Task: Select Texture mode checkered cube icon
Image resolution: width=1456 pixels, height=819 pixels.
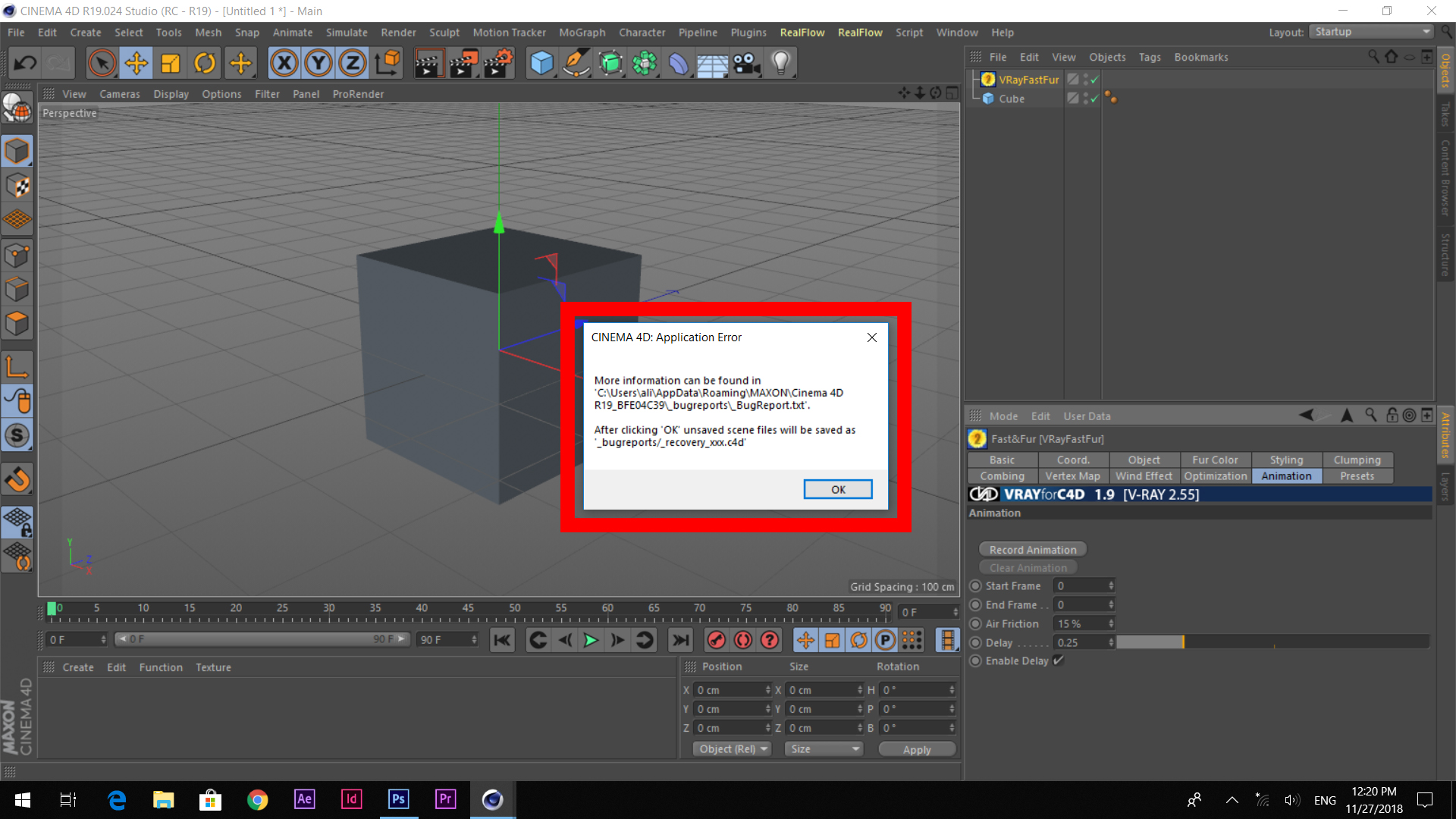Action: (x=17, y=185)
